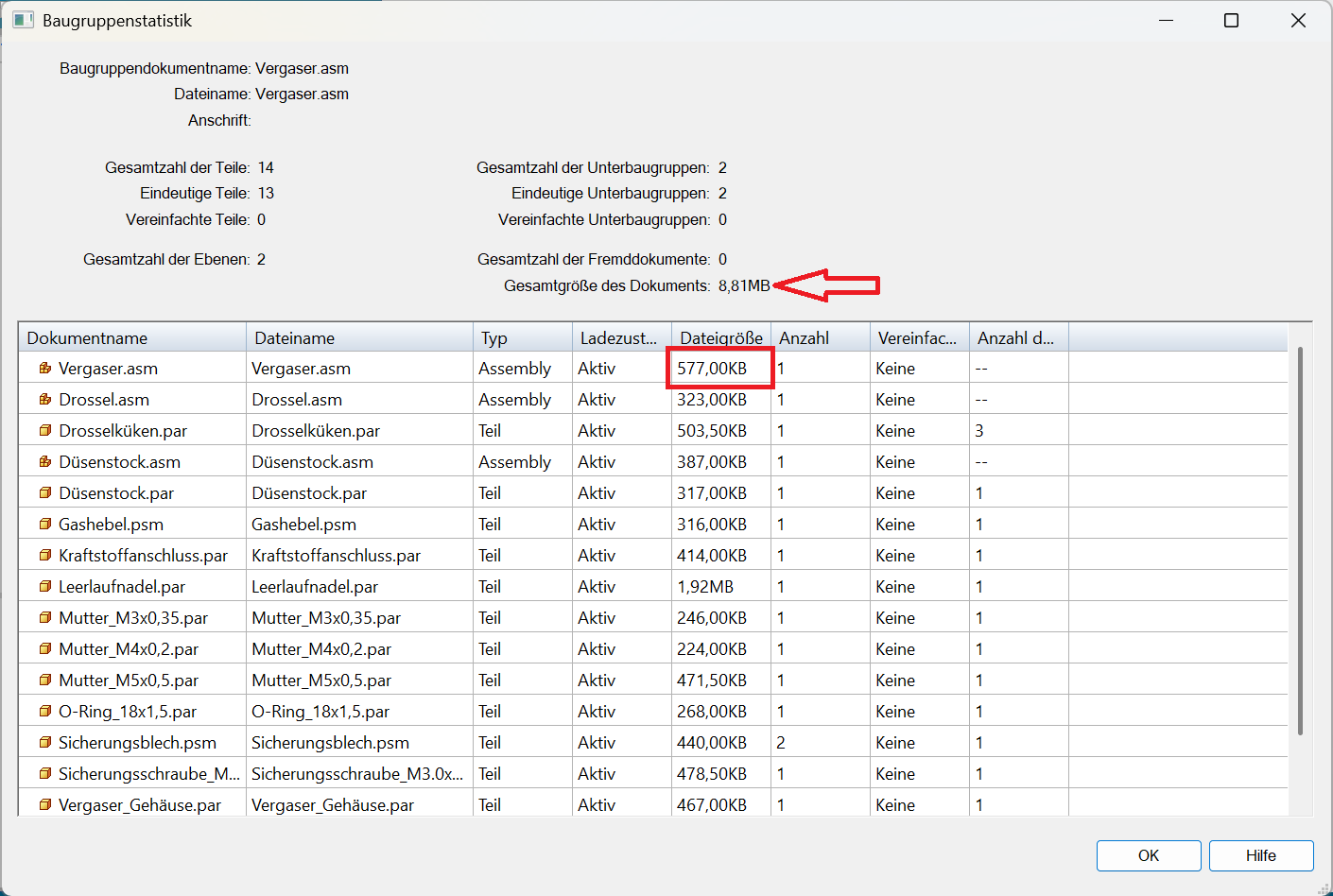This screenshot has height=896, width=1333.
Task: Click the Vergaser_Gehäuse.par file name cell
Action: [x=333, y=805]
